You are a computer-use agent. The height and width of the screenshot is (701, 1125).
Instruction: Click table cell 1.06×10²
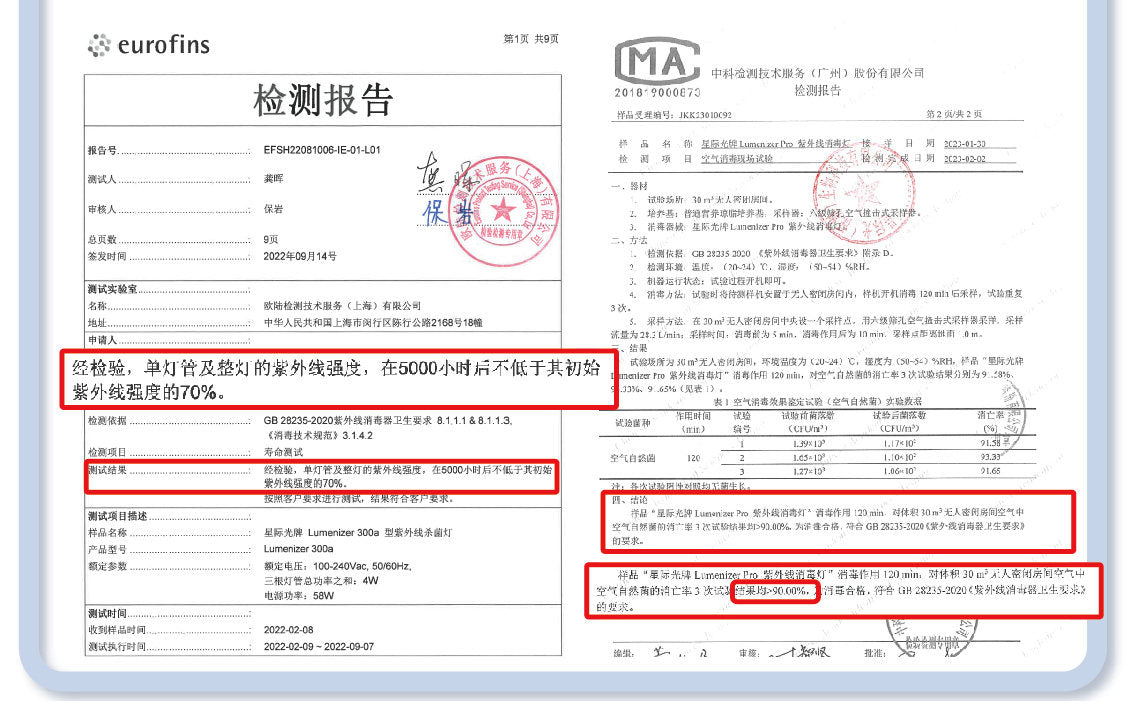tap(900, 471)
